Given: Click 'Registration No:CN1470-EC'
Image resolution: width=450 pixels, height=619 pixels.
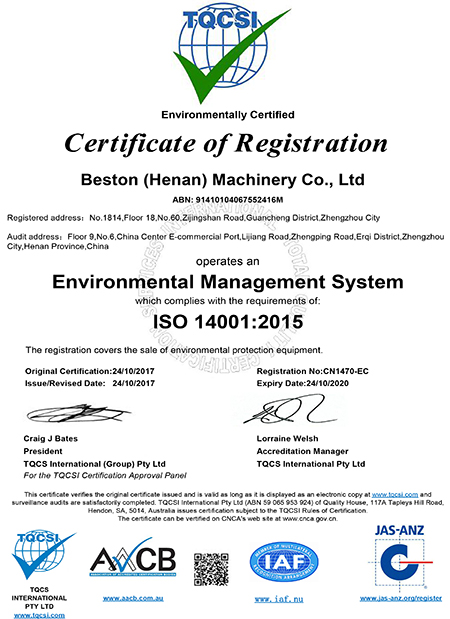Looking at the screenshot, I should click(312, 371).
